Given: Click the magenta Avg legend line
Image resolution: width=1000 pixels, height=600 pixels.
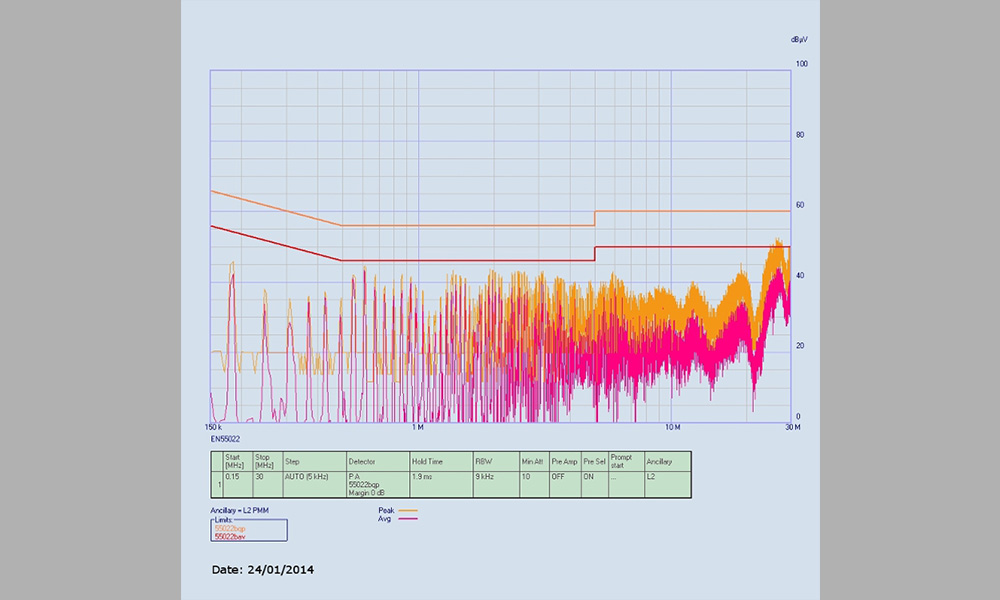Looking at the screenshot, I should [x=406, y=519].
